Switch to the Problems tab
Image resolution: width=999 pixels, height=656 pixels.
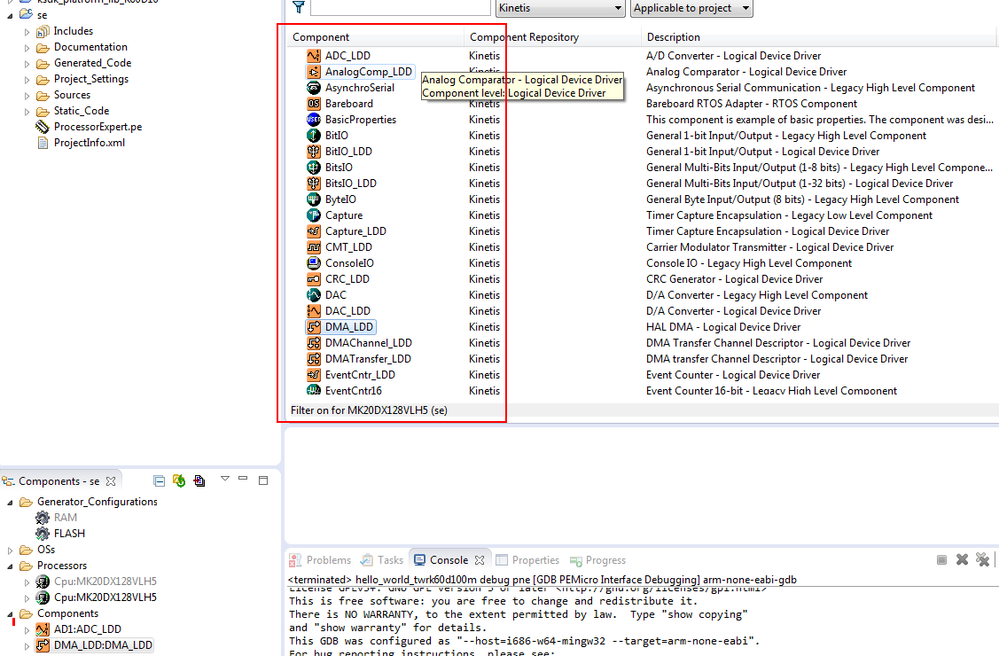(320, 560)
